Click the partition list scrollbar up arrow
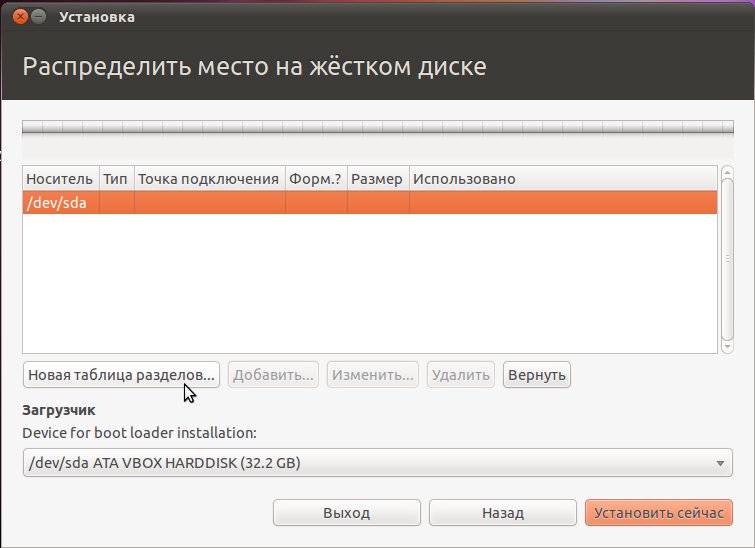The height and width of the screenshot is (548, 755). tap(728, 172)
